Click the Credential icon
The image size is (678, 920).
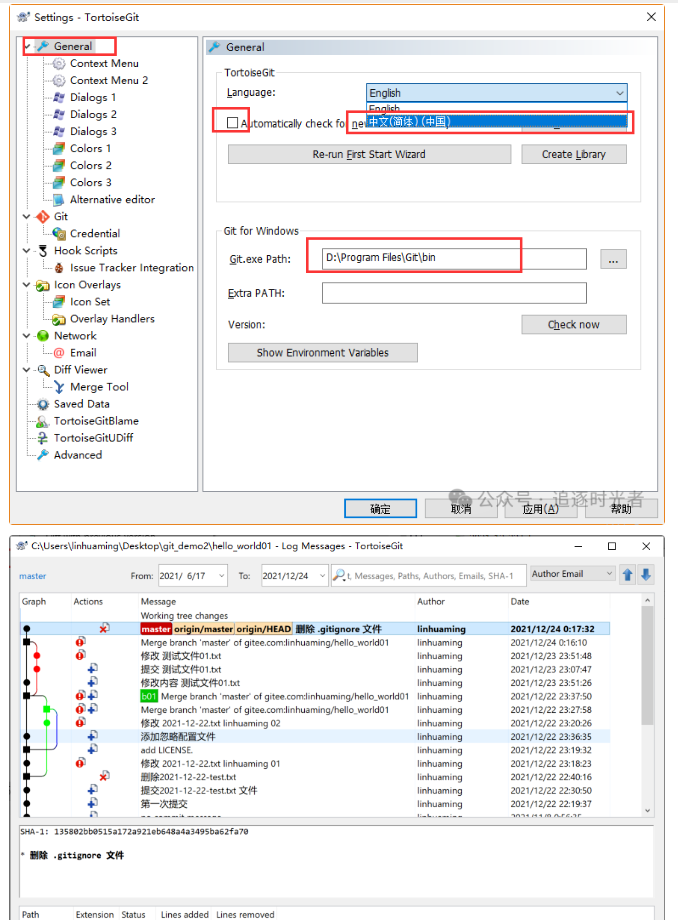point(59,234)
